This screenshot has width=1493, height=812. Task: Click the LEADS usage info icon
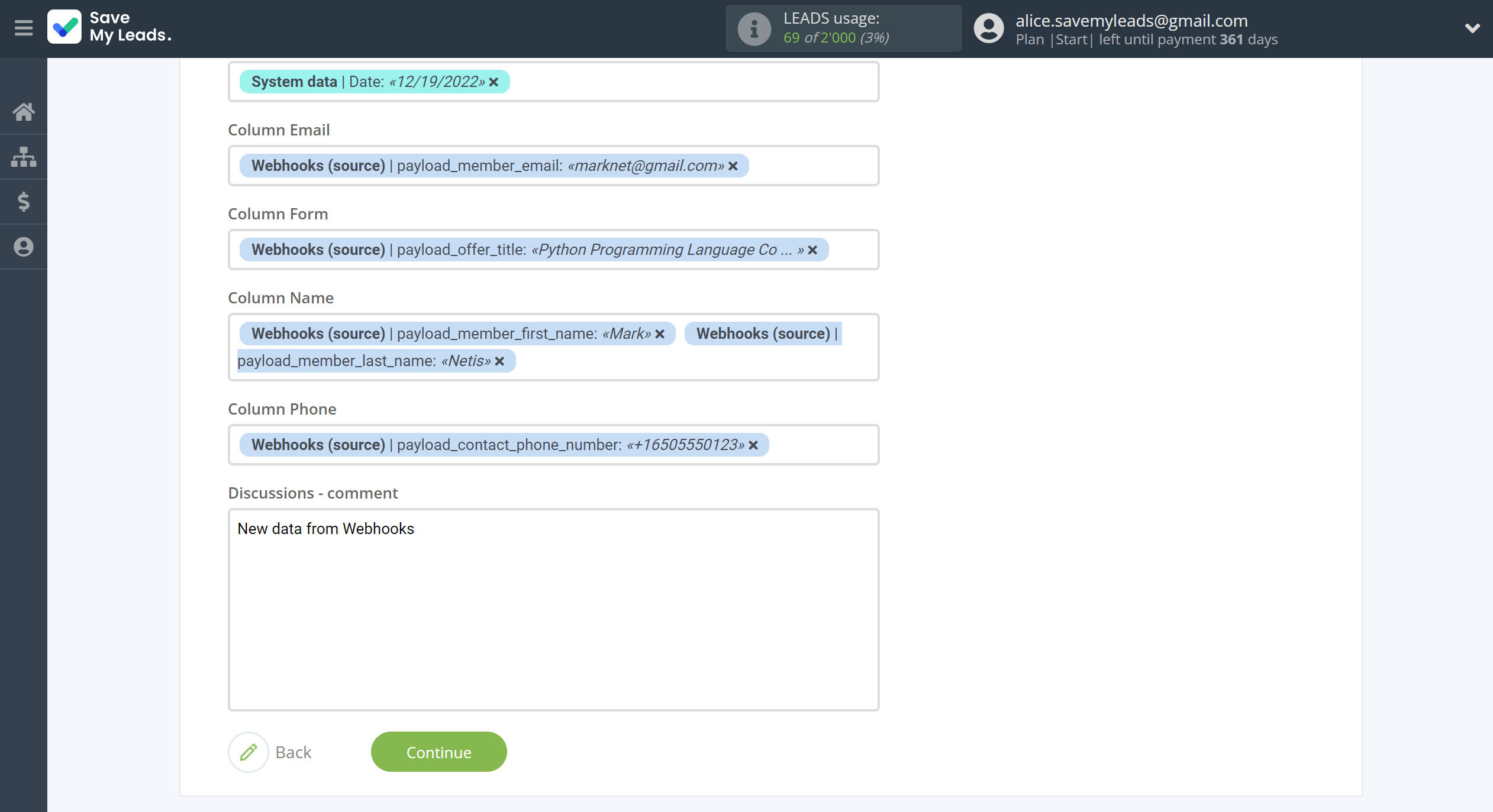(x=754, y=28)
